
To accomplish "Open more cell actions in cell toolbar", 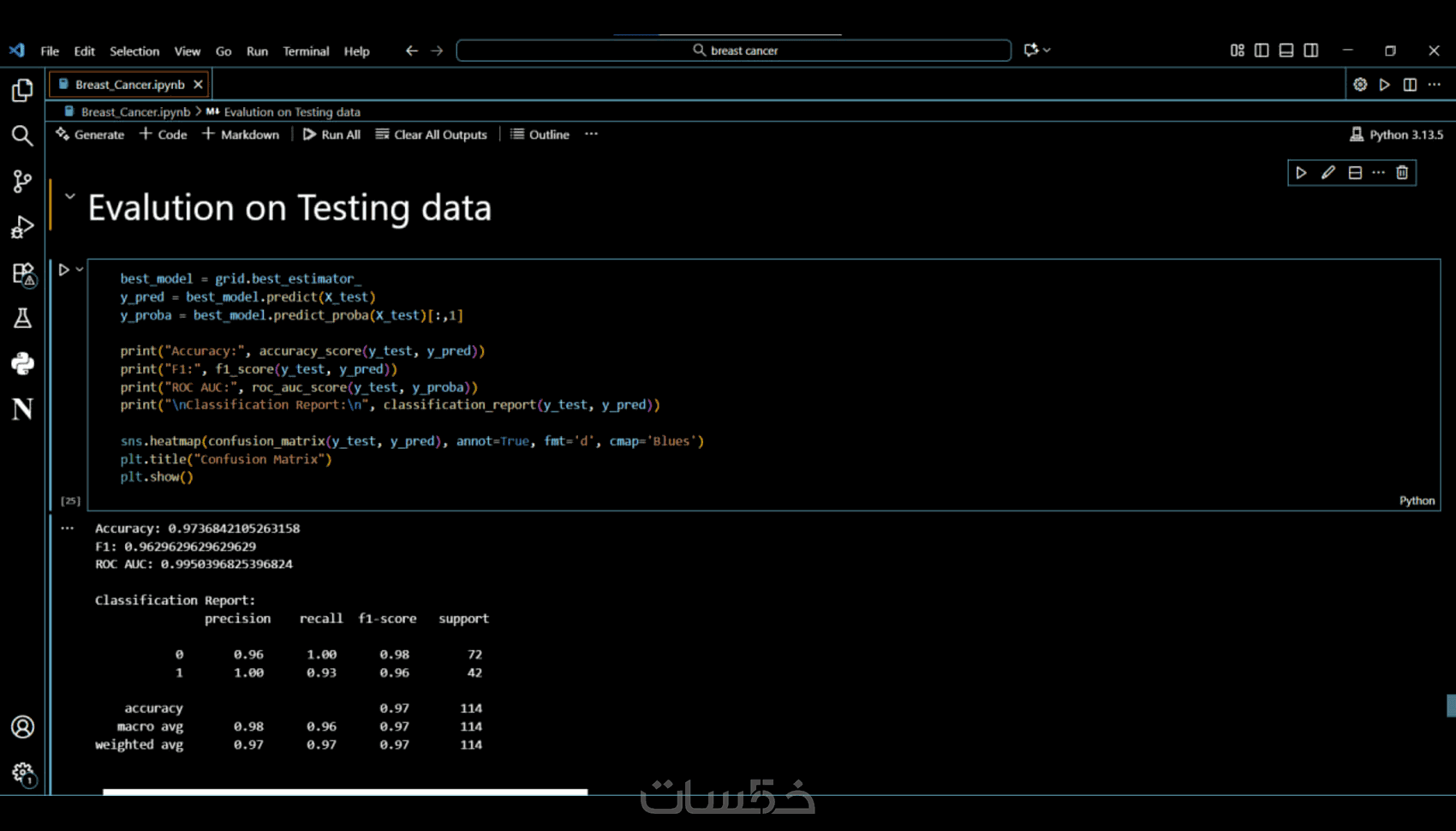I will (x=1378, y=173).
